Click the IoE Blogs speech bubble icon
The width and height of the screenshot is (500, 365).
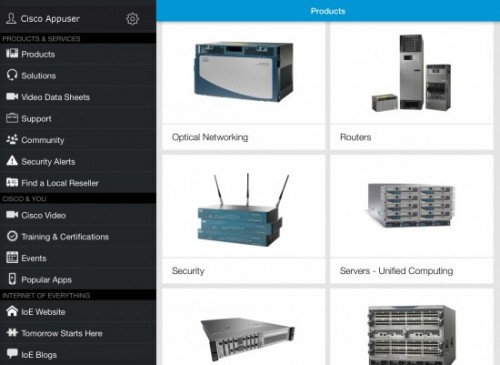coord(12,353)
